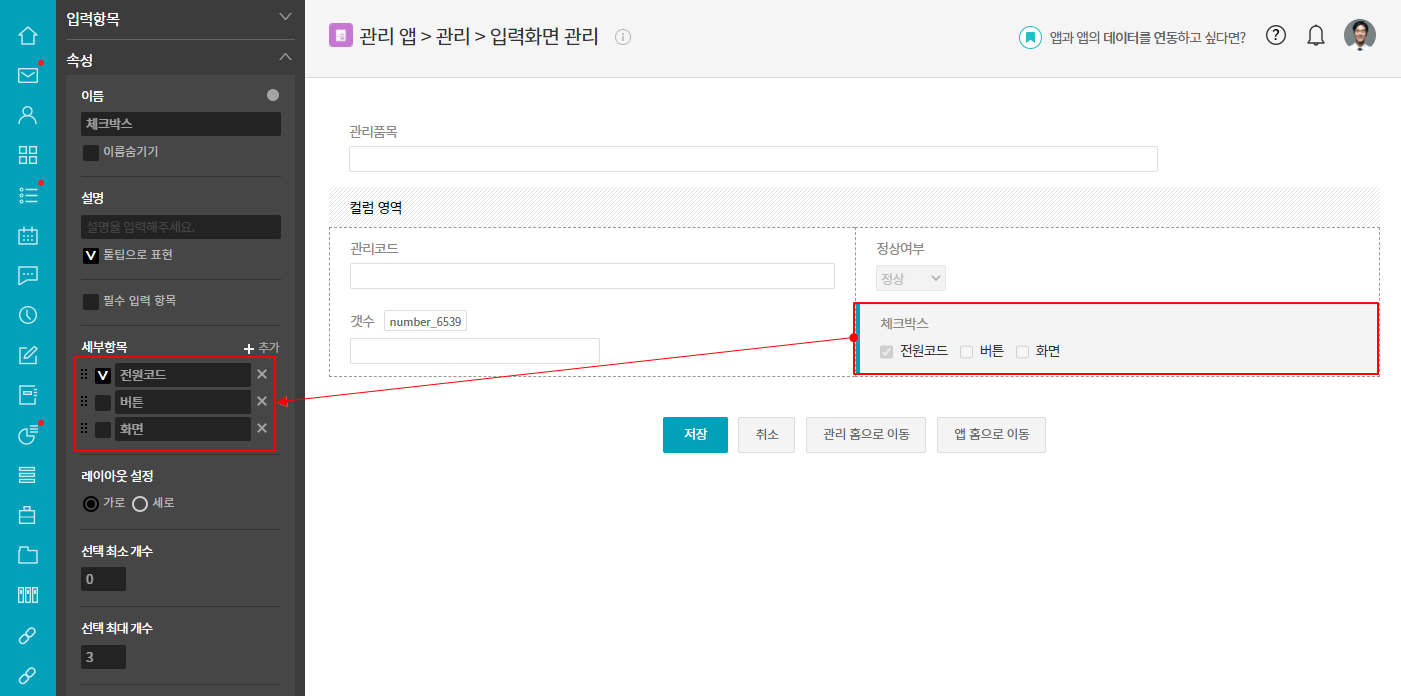This screenshot has width=1401, height=696.
Task: Click the home icon in left sidebar
Action: tap(28, 36)
